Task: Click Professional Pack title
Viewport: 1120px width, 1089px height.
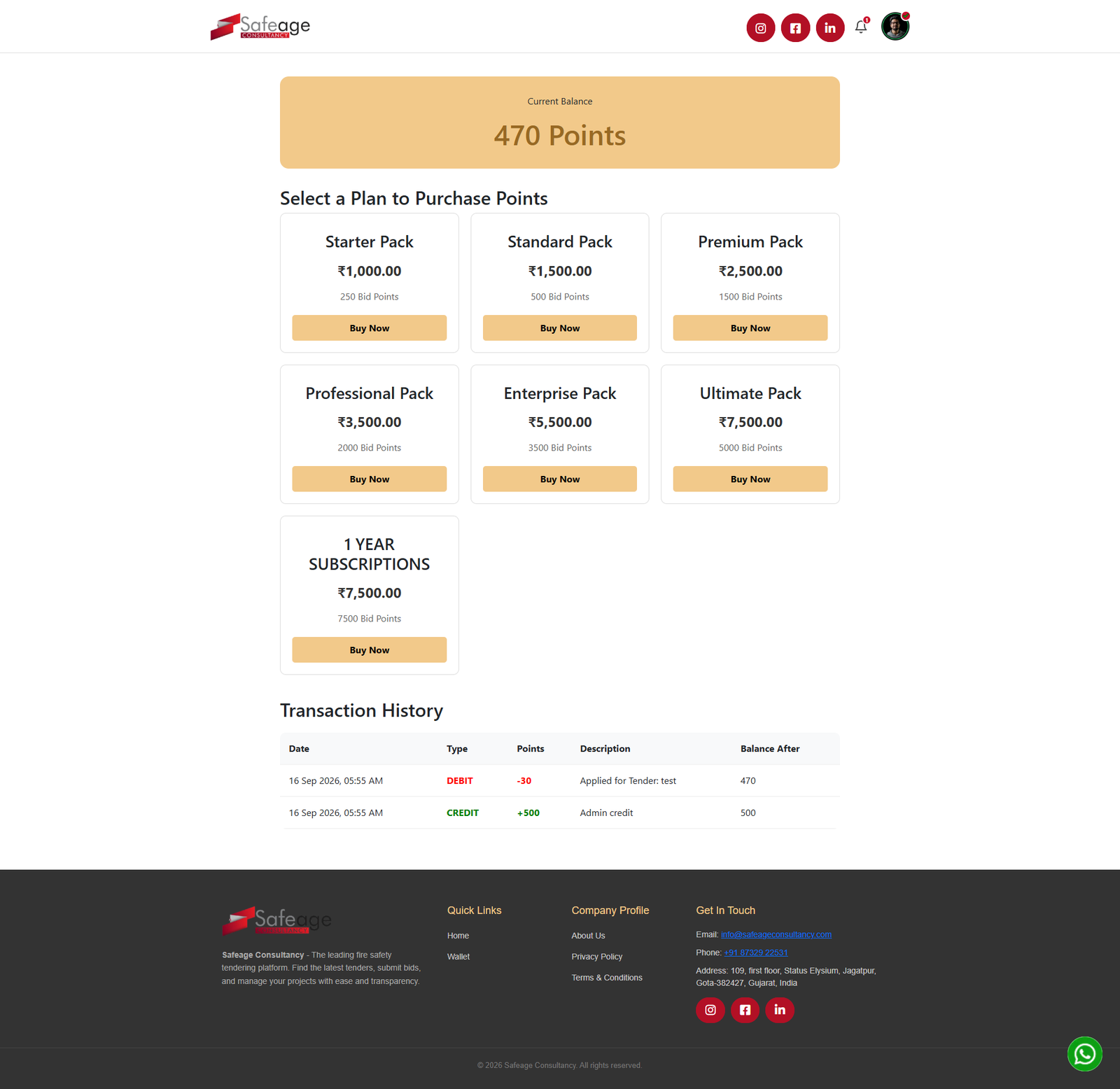Action: coord(370,393)
